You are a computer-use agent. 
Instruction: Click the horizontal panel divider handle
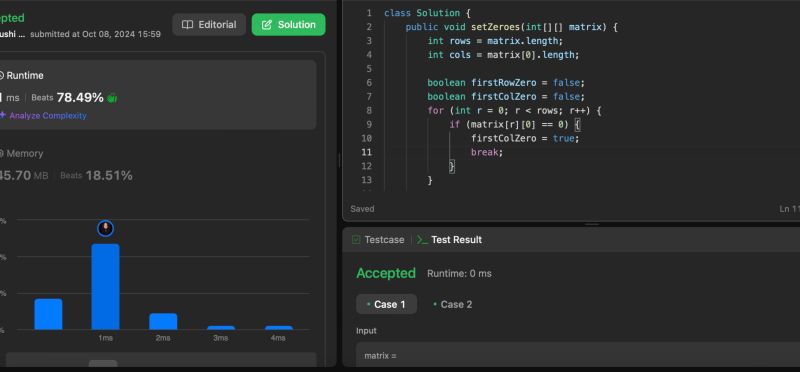pos(591,225)
